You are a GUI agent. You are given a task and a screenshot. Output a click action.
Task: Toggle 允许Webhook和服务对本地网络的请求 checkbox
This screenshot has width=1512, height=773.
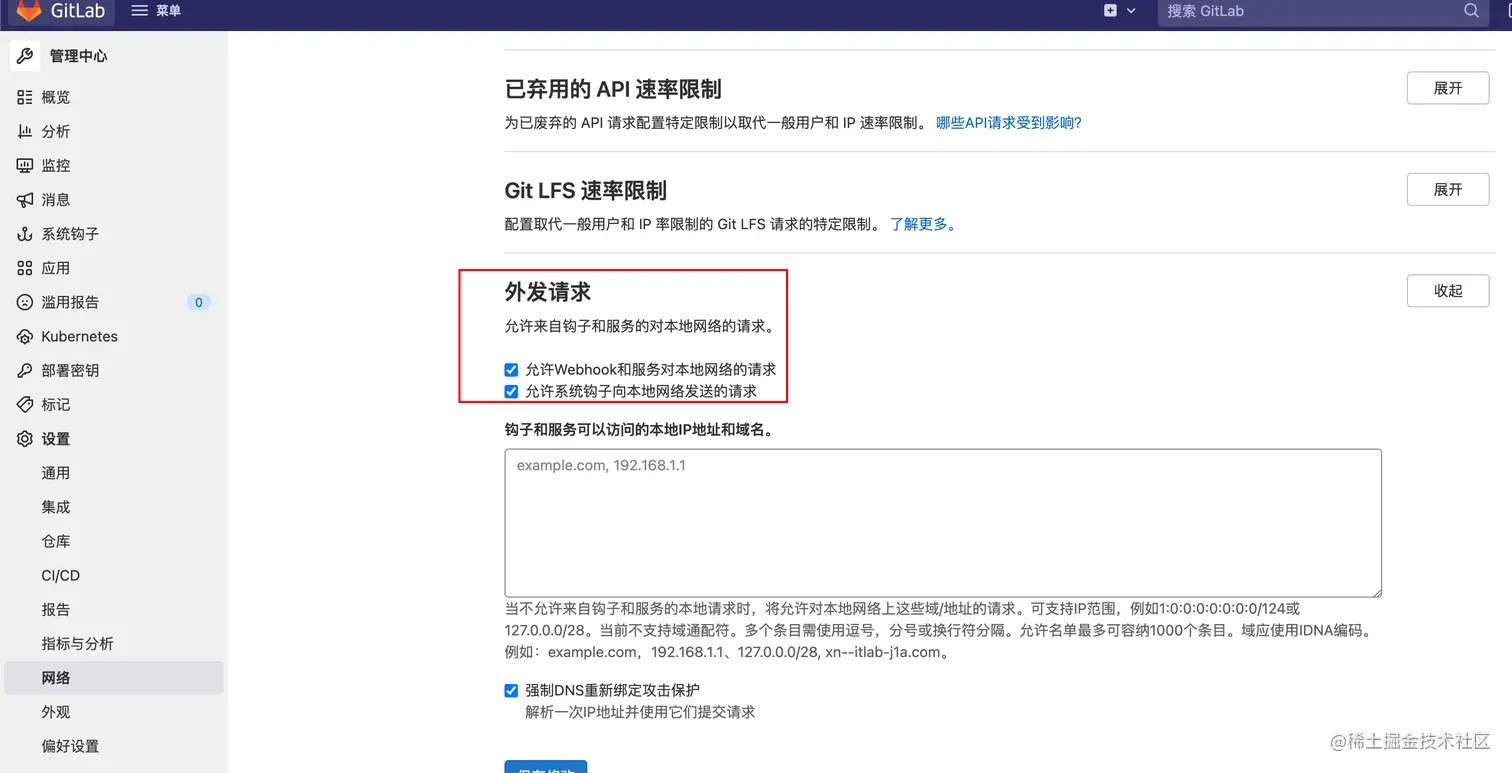[x=511, y=370]
